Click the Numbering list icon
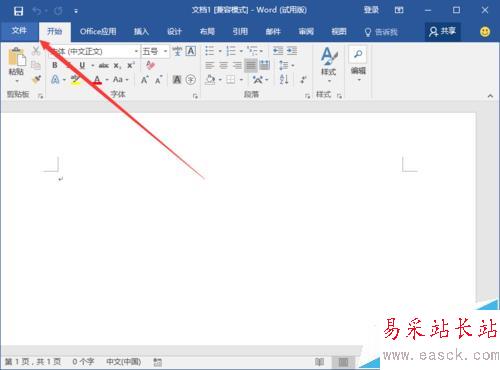 (x=231, y=51)
